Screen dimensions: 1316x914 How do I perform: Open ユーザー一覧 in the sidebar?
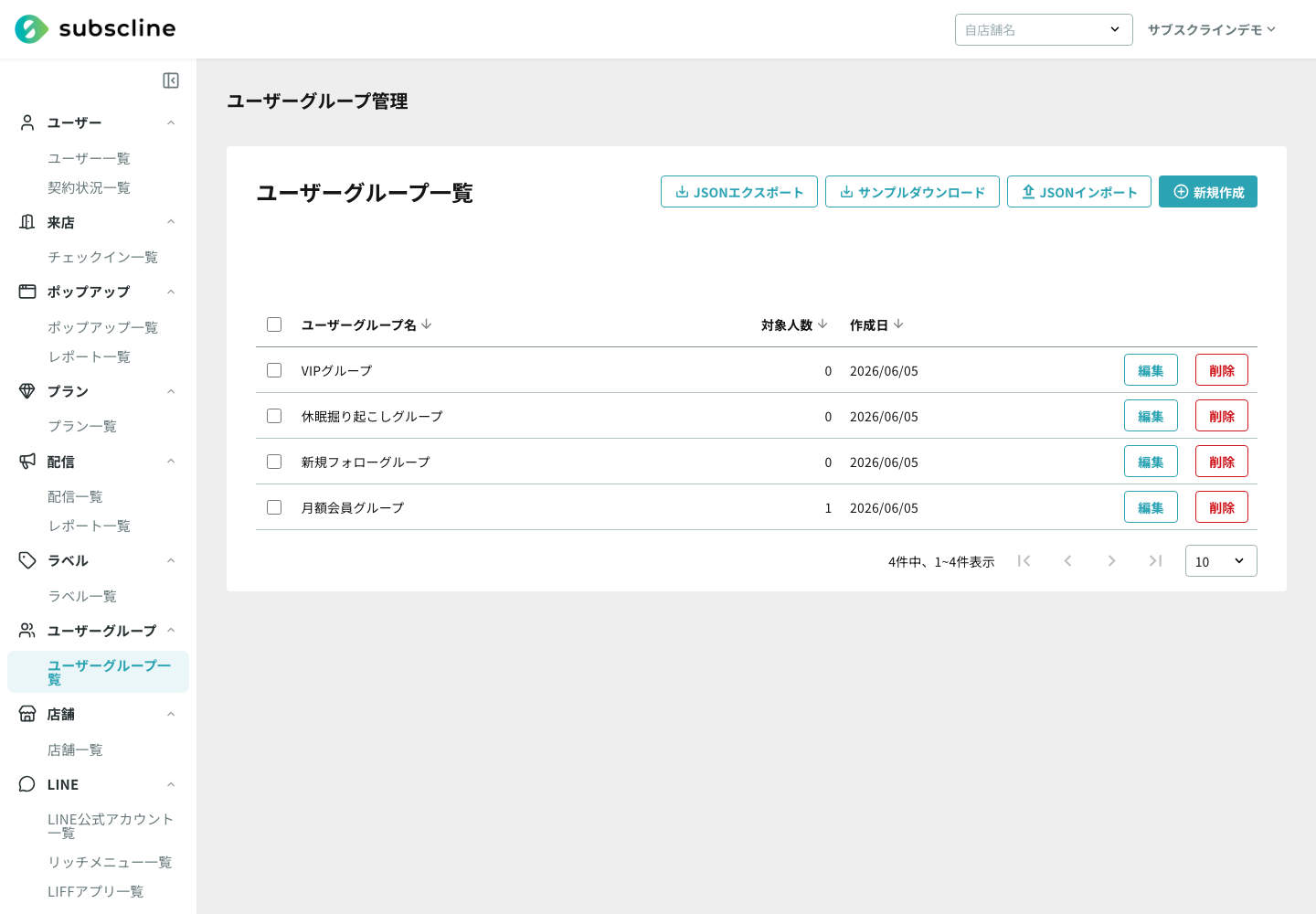[x=89, y=158]
